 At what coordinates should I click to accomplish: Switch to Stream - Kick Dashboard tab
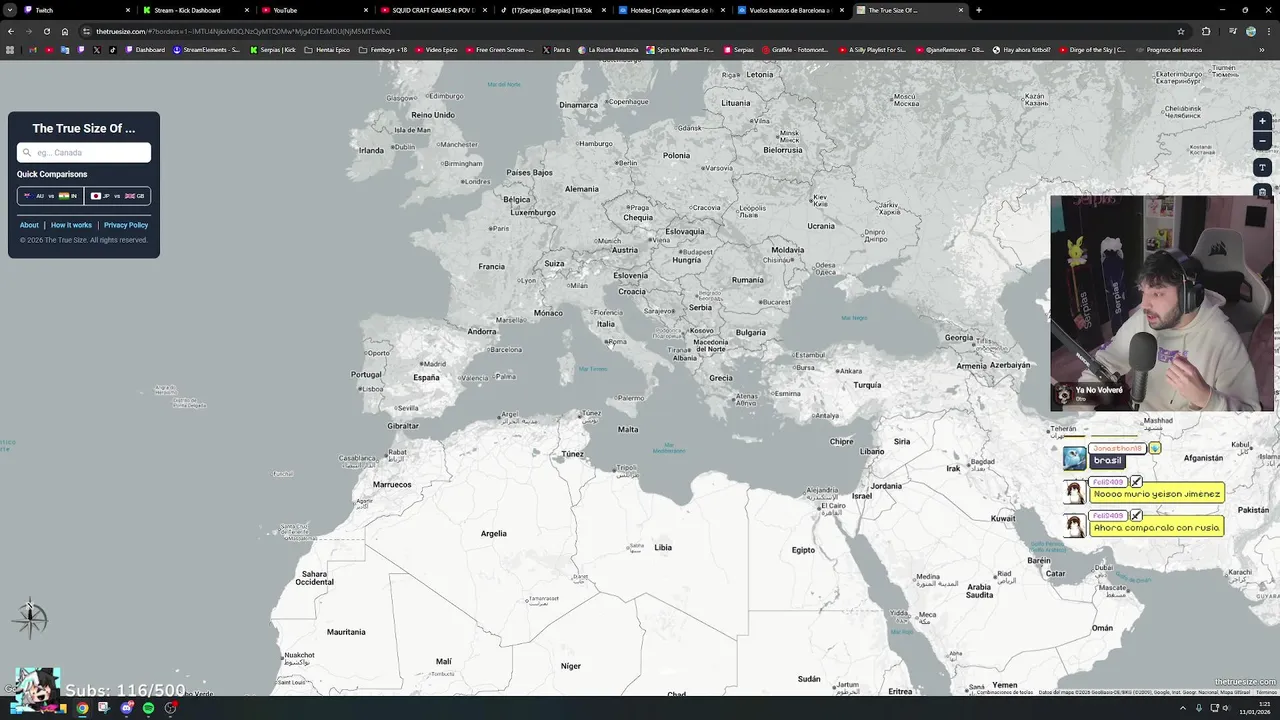click(x=194, y=10)
